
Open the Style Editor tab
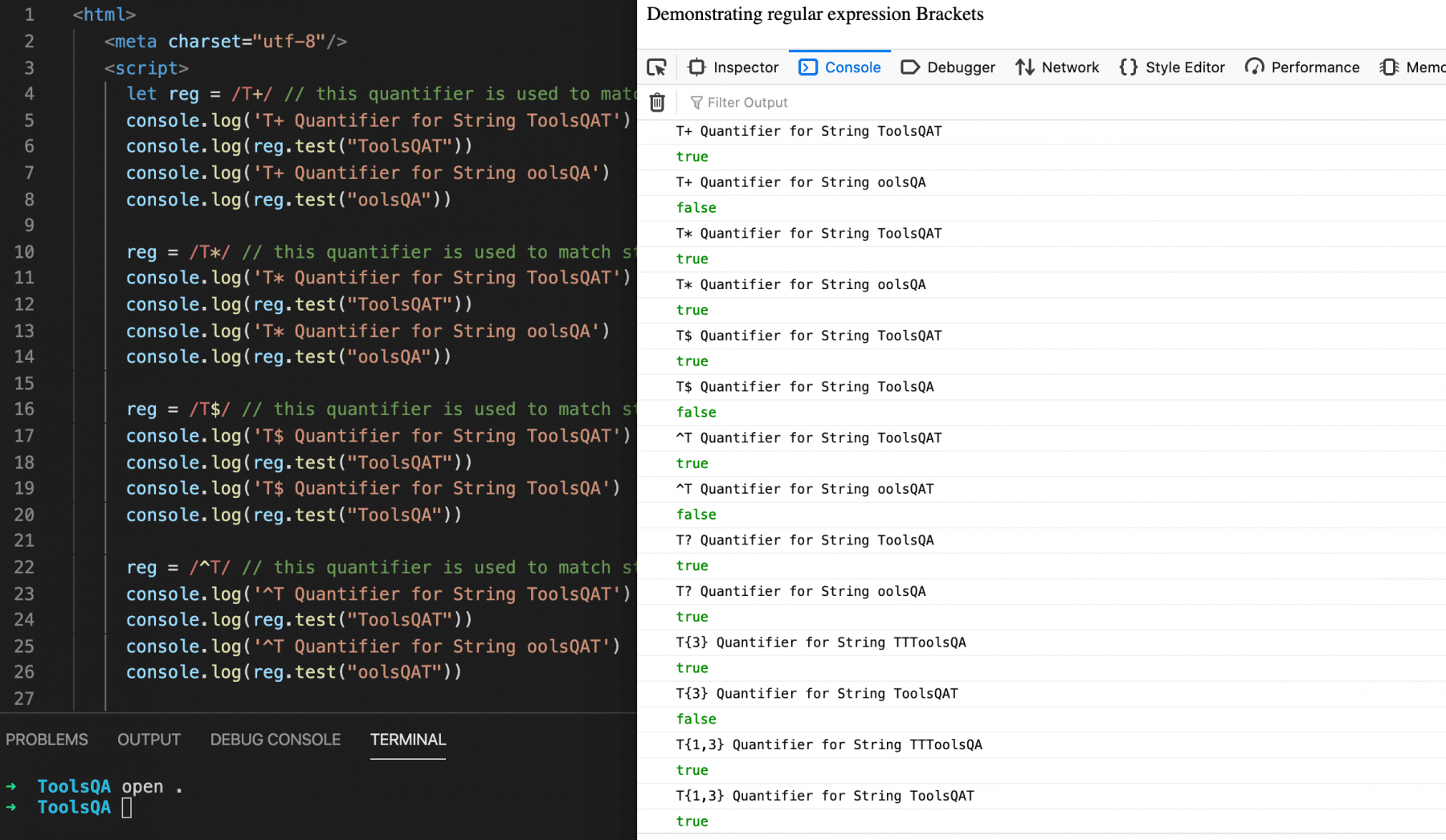(x=1172, y=67)
